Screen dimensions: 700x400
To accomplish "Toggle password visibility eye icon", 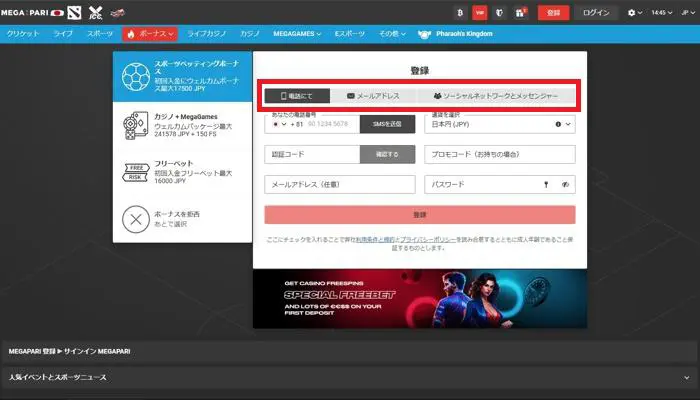I will click(x=564, y=185).
